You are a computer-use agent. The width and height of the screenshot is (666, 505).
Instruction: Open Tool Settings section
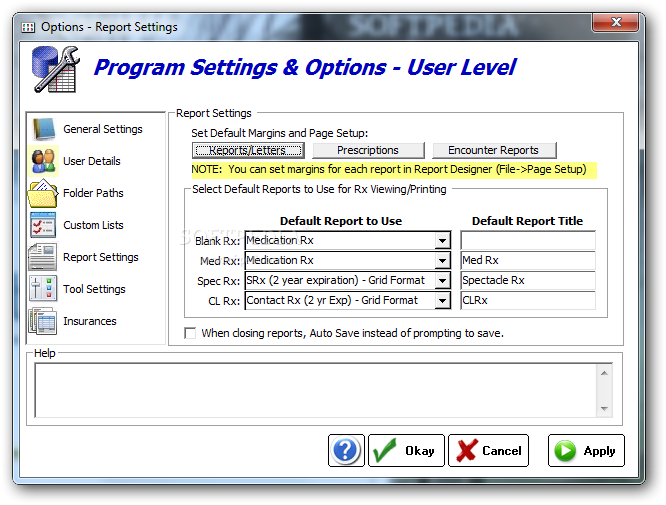tap(94, 289)
